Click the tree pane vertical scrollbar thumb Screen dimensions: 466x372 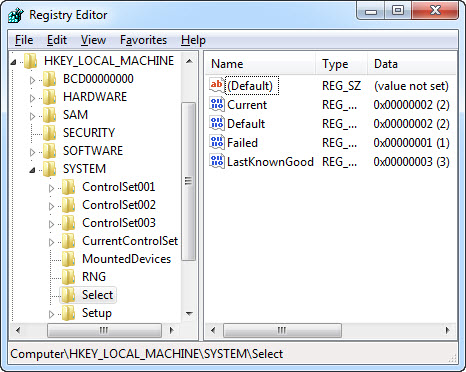pos(189,182)
